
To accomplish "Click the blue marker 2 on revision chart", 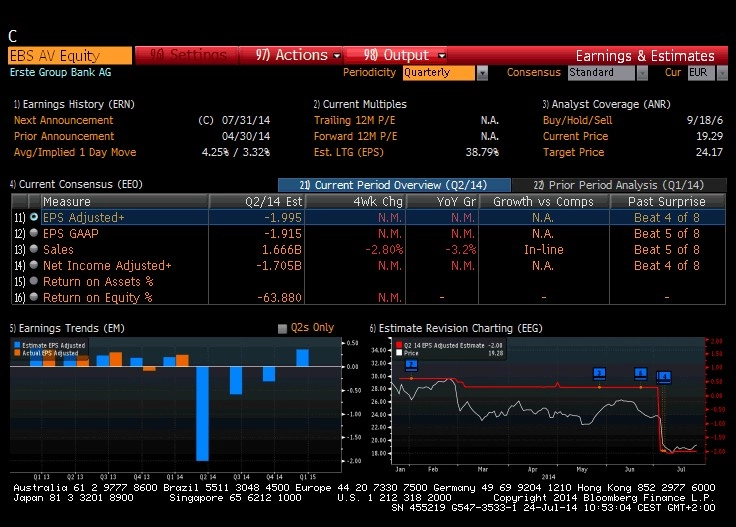I will [411, 365].
